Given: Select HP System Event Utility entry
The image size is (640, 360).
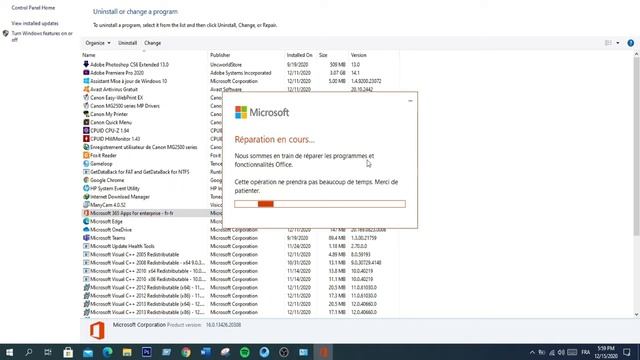Looking at the screenshot, I should tap(115, 189).
